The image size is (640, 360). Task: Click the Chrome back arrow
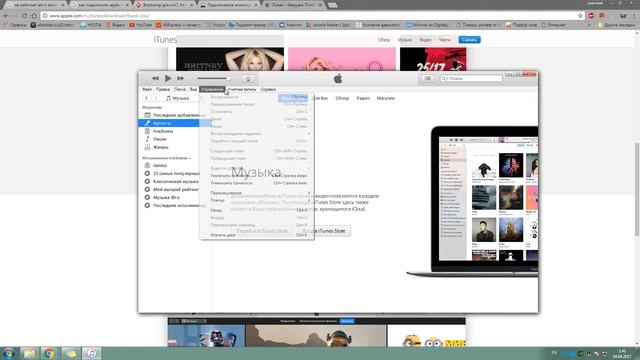pyautogui.click(x=6, y=16)
